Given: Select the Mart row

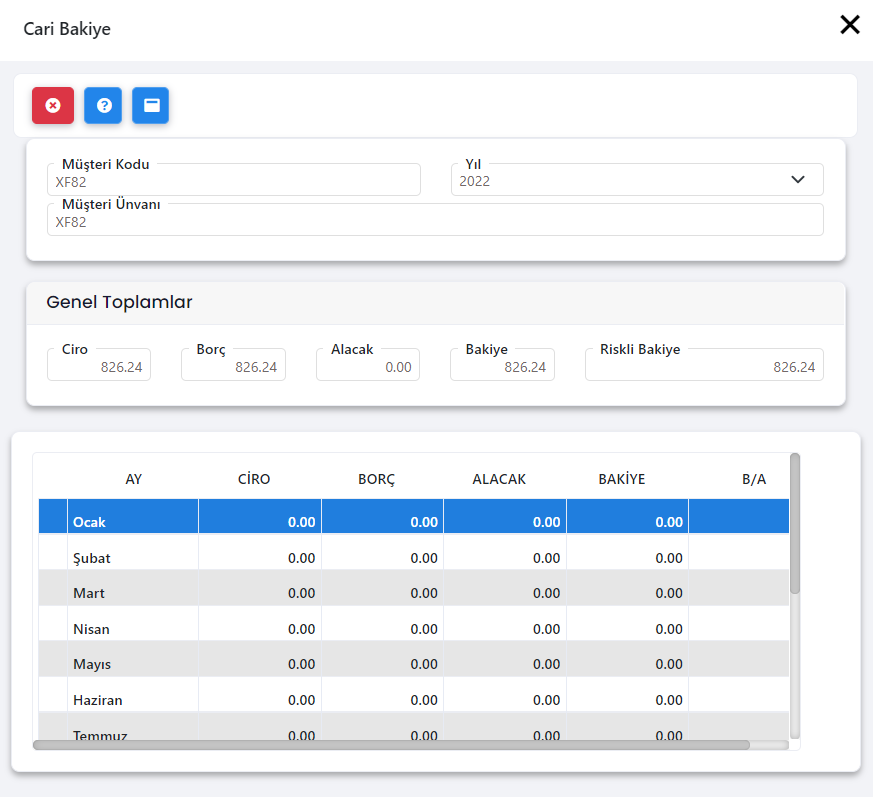Looking at the screenshot, I should [x=414, y=588].
